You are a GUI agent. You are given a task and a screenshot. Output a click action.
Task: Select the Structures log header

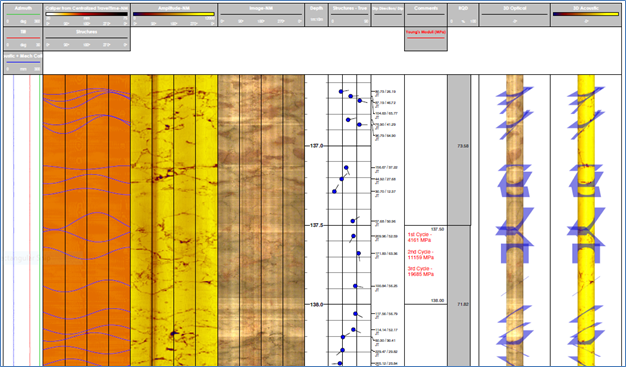coord(87,39)
